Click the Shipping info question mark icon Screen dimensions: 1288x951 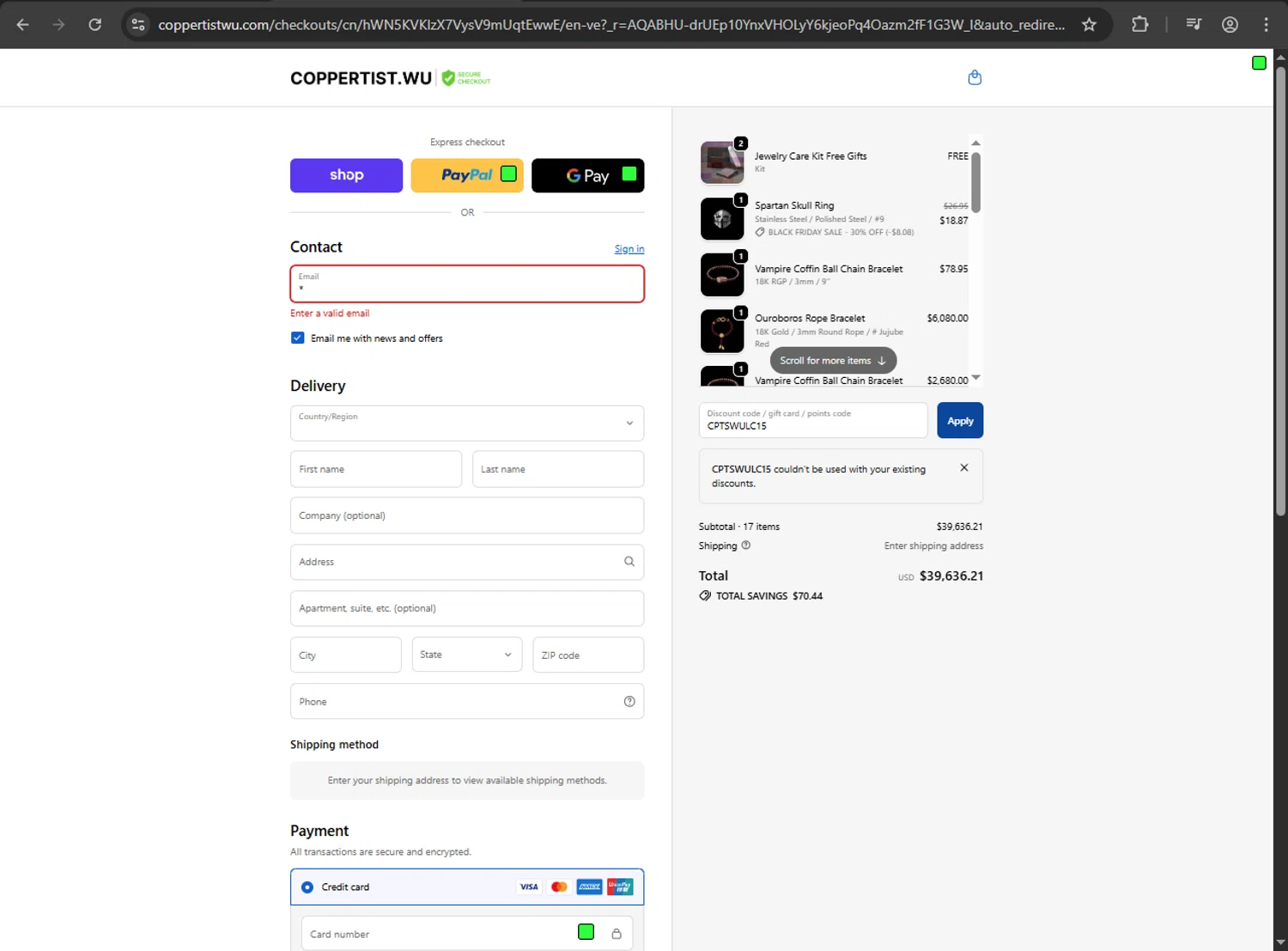746,546
